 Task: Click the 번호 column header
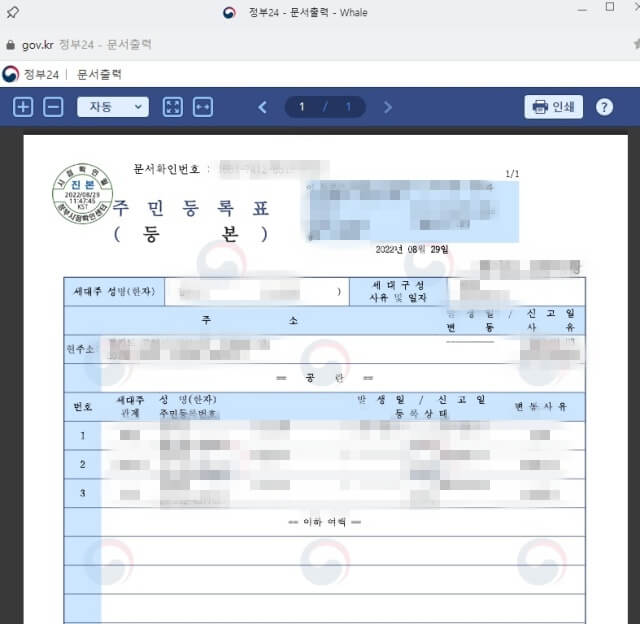click(82, 406)
